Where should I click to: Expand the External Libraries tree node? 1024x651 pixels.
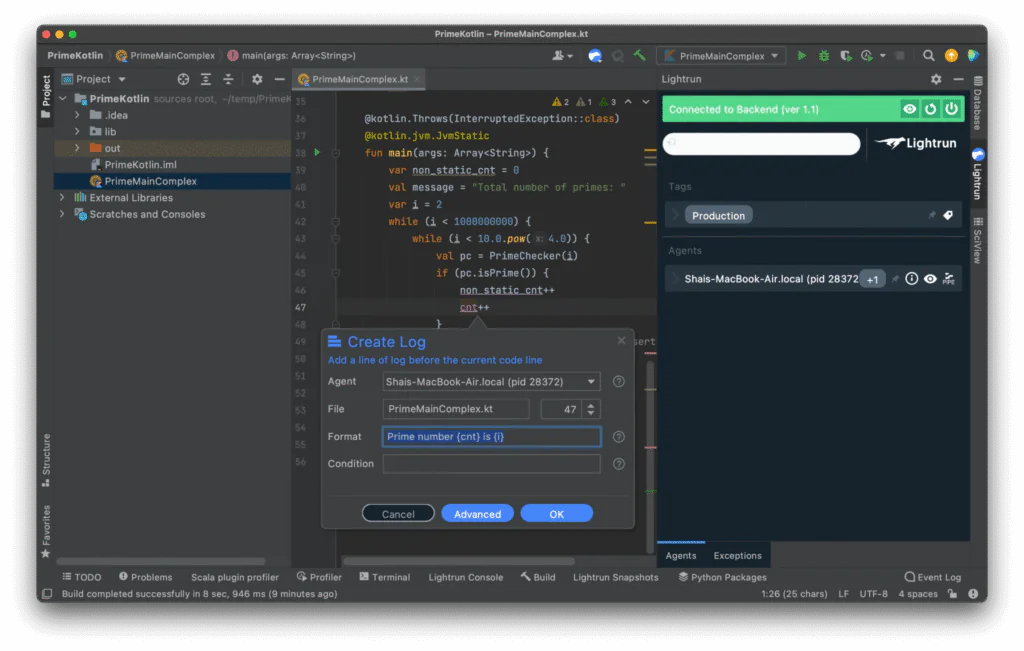(62, 198)
